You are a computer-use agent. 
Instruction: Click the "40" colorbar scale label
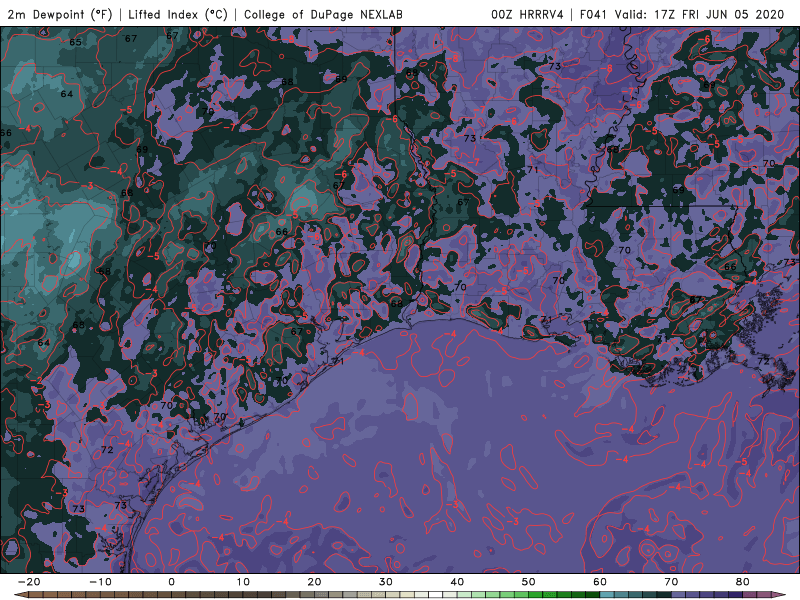click(457, 582)
